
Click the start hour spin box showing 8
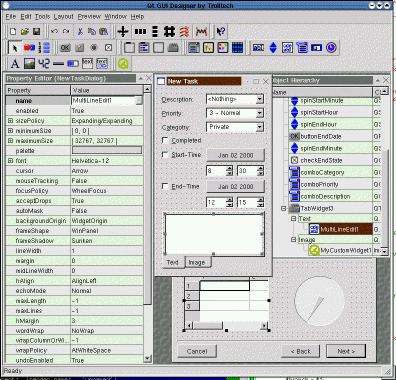tap(219, 171)
